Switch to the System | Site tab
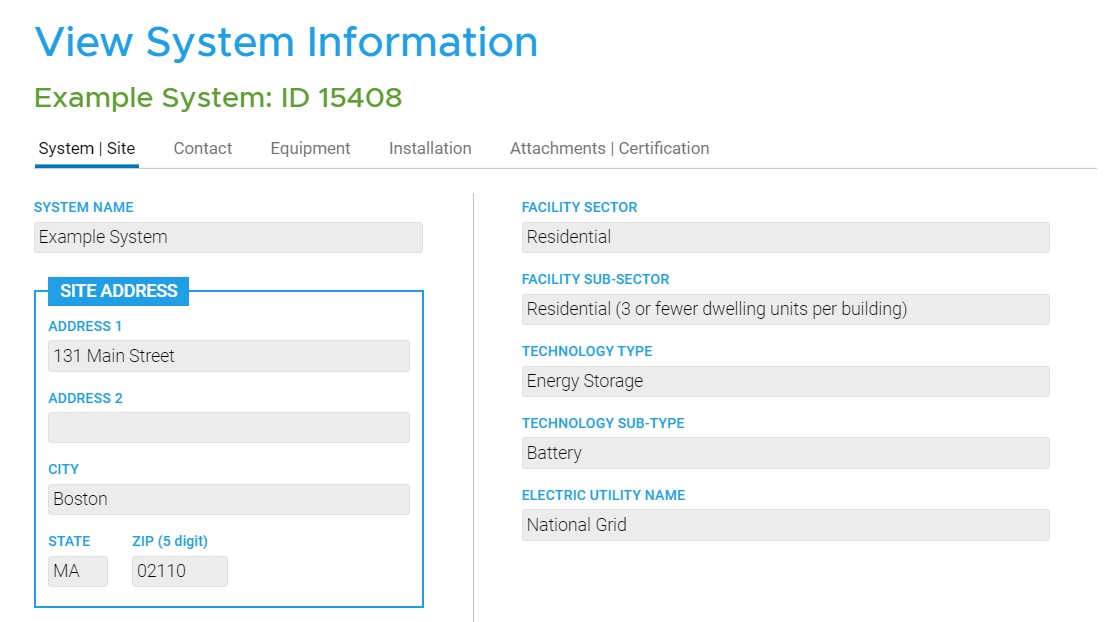 (x=86, y=147)
